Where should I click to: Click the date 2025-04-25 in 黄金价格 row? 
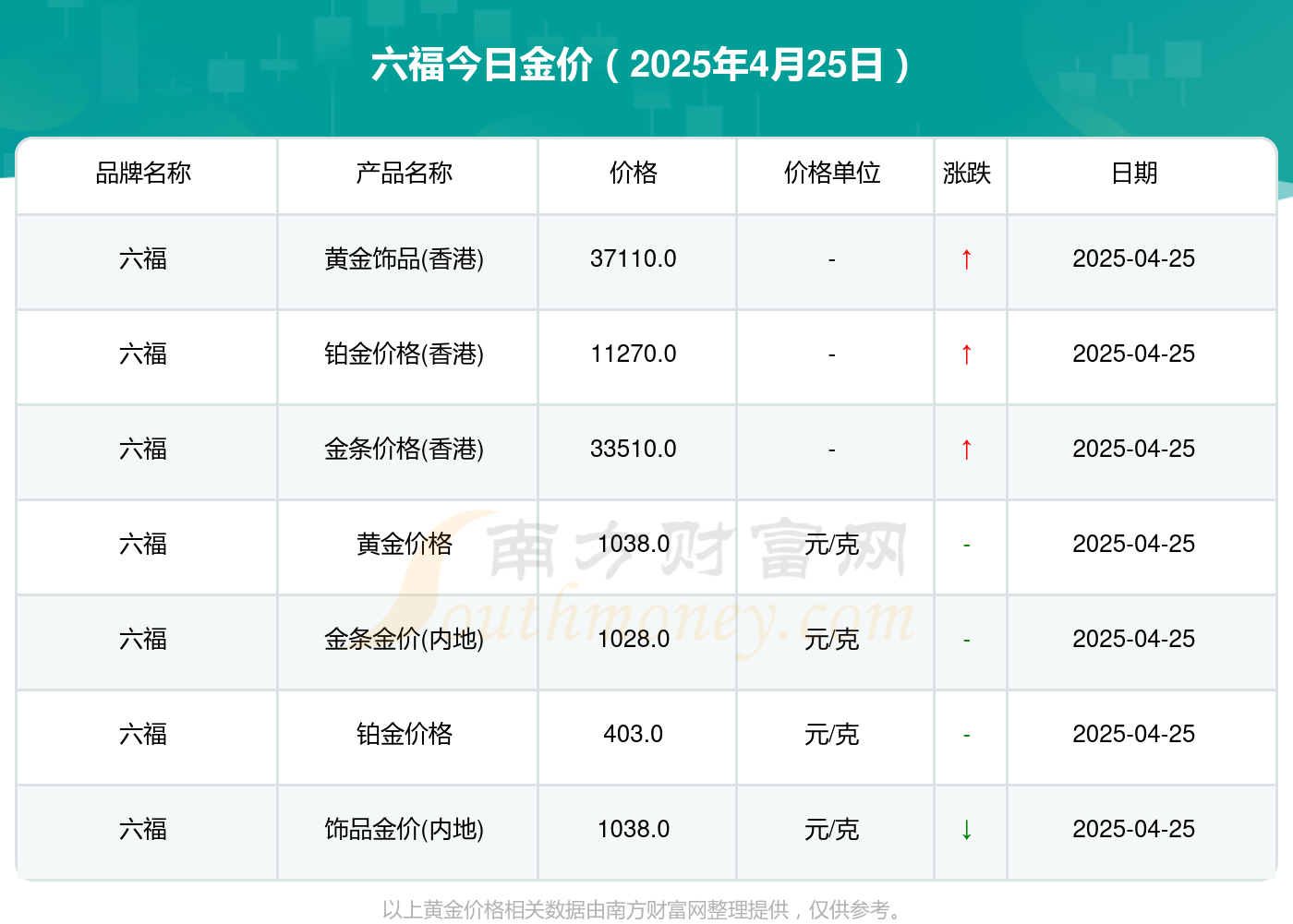1134,544
